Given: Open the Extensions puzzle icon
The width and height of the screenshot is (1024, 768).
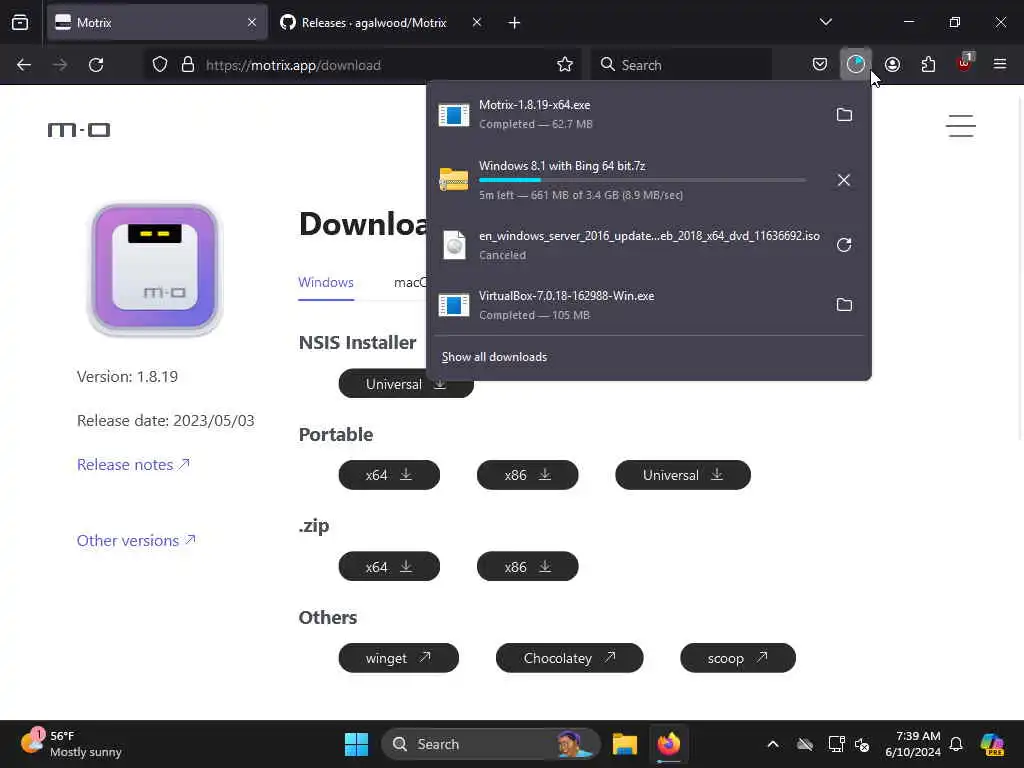Looking at the screenshot, I should point(928,64).
